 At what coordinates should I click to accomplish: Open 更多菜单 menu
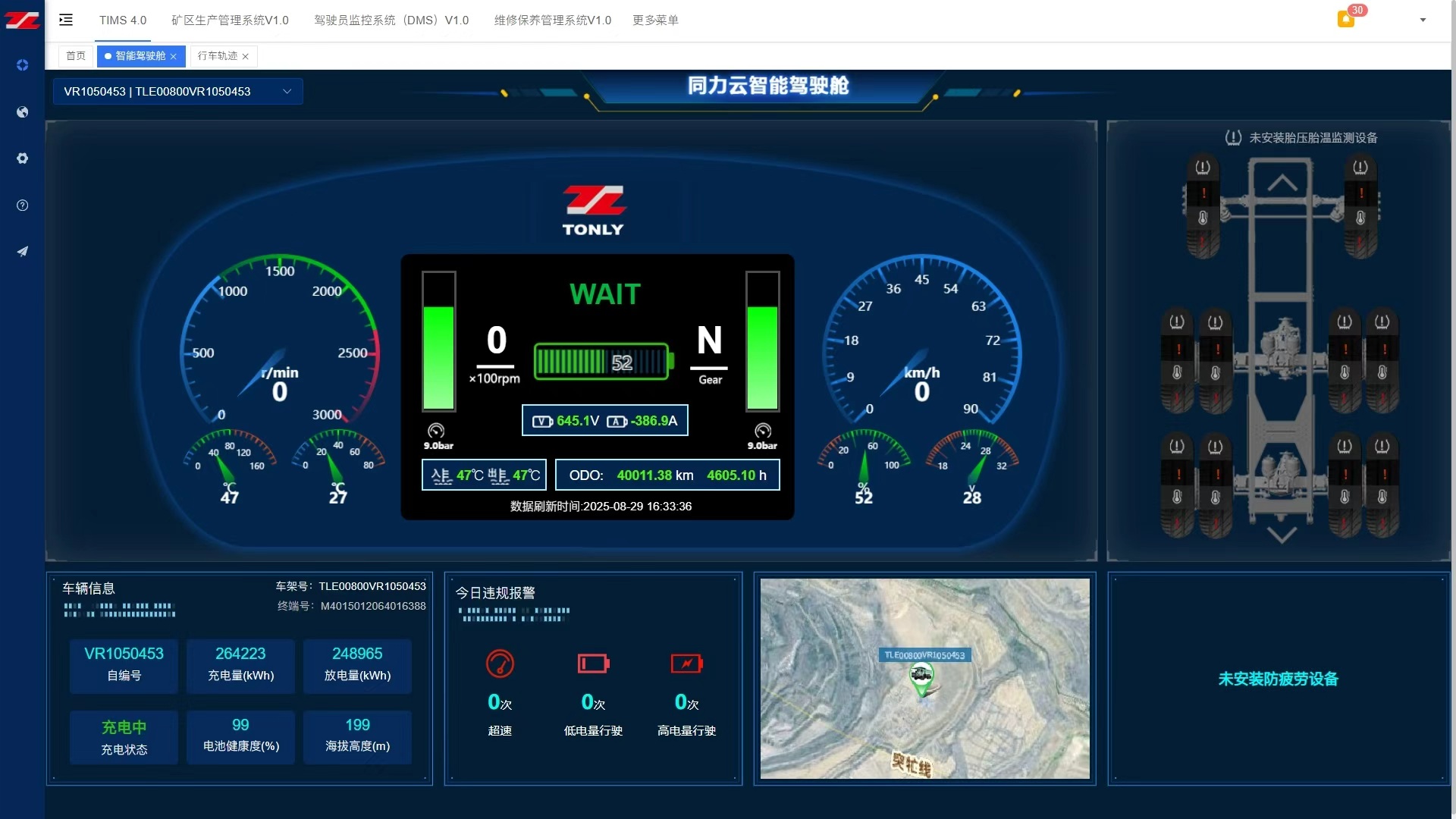pos(655,20)
